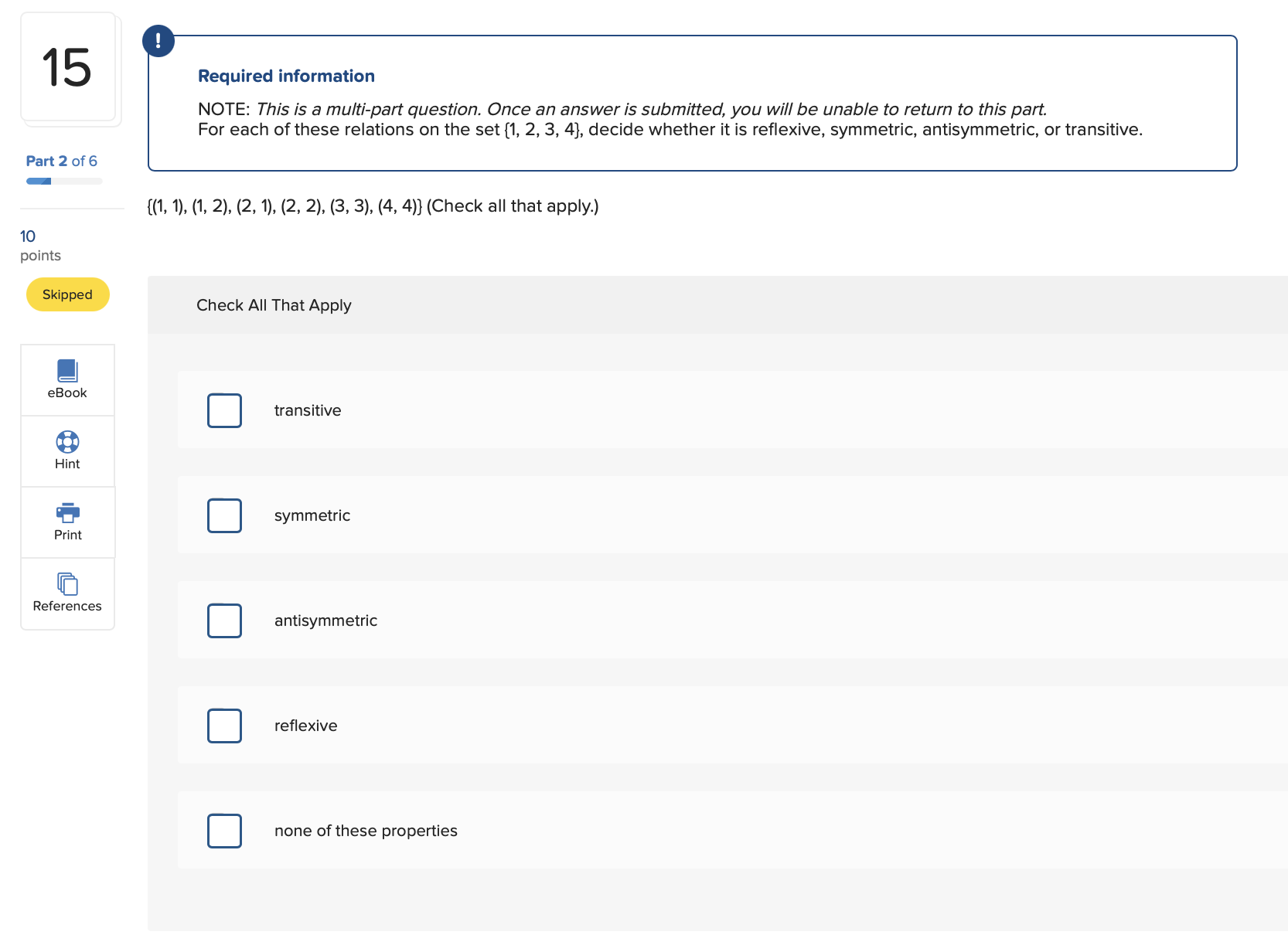Open the eBook from the sidebar
The height and width of the screenshot is (952, 1288).
67,379
